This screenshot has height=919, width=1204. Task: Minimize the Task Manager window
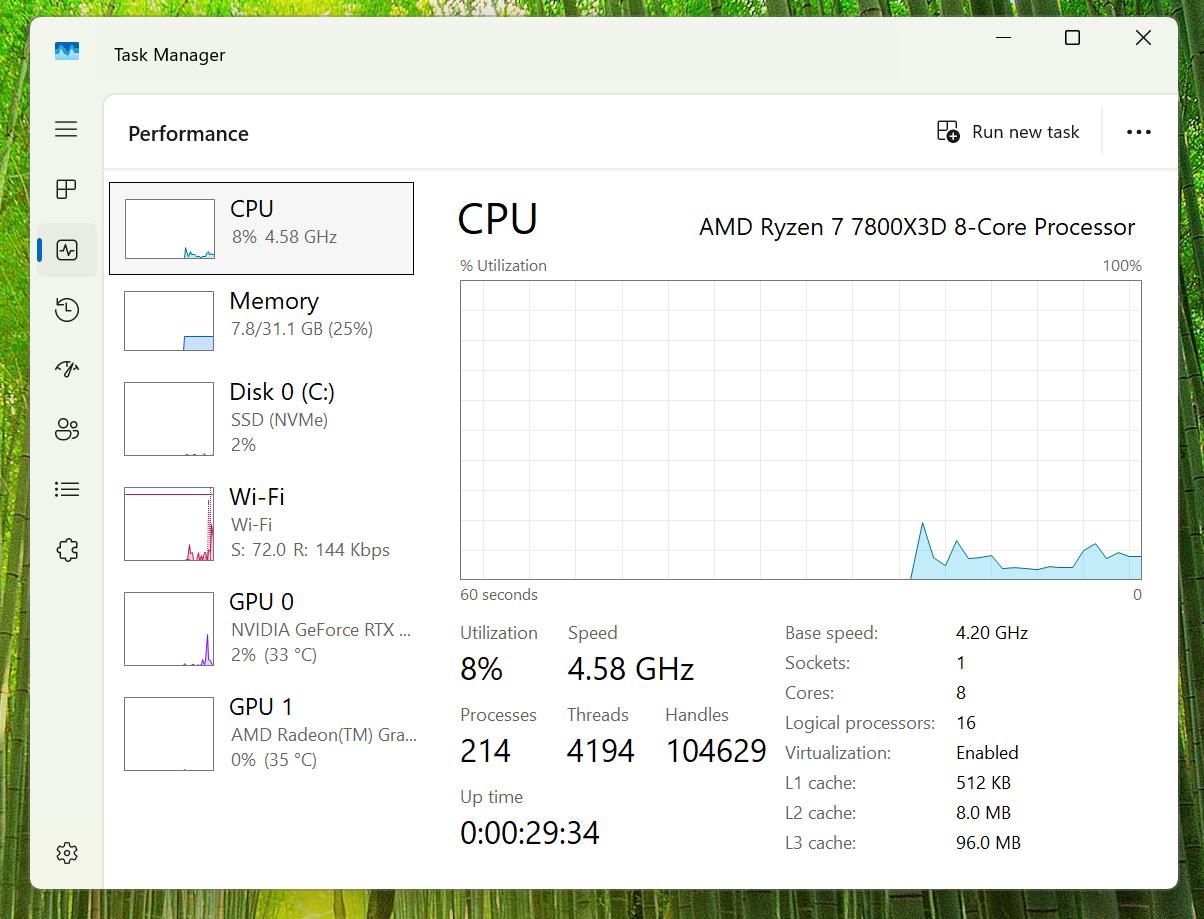[x=1004, y=38]
